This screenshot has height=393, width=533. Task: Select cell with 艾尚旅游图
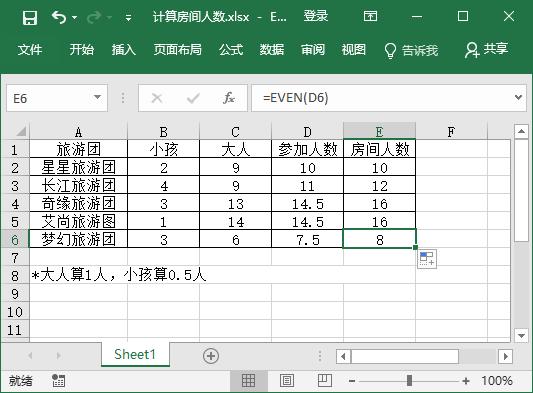tap(79, 221)
